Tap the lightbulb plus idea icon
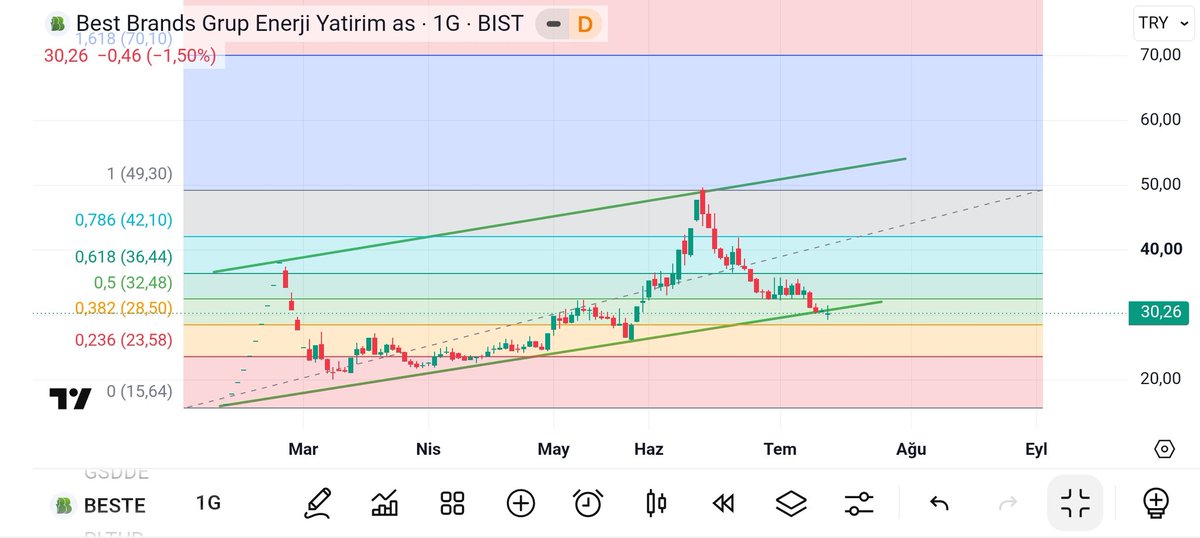 coord(1155,503)
